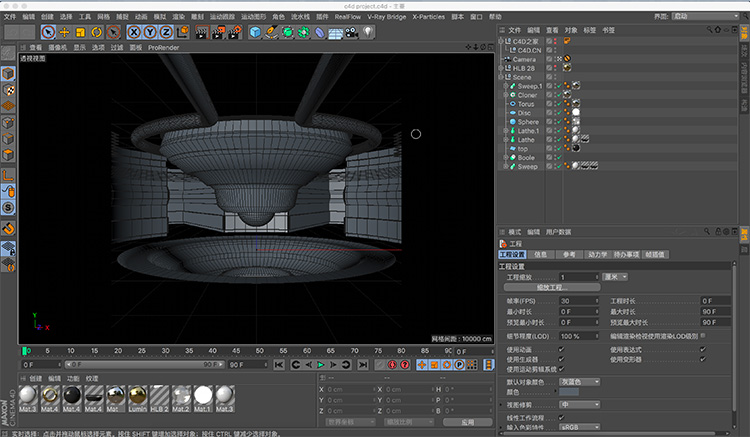
Task: Open the 界面 layout dropdown
Action: click(706, 16)
